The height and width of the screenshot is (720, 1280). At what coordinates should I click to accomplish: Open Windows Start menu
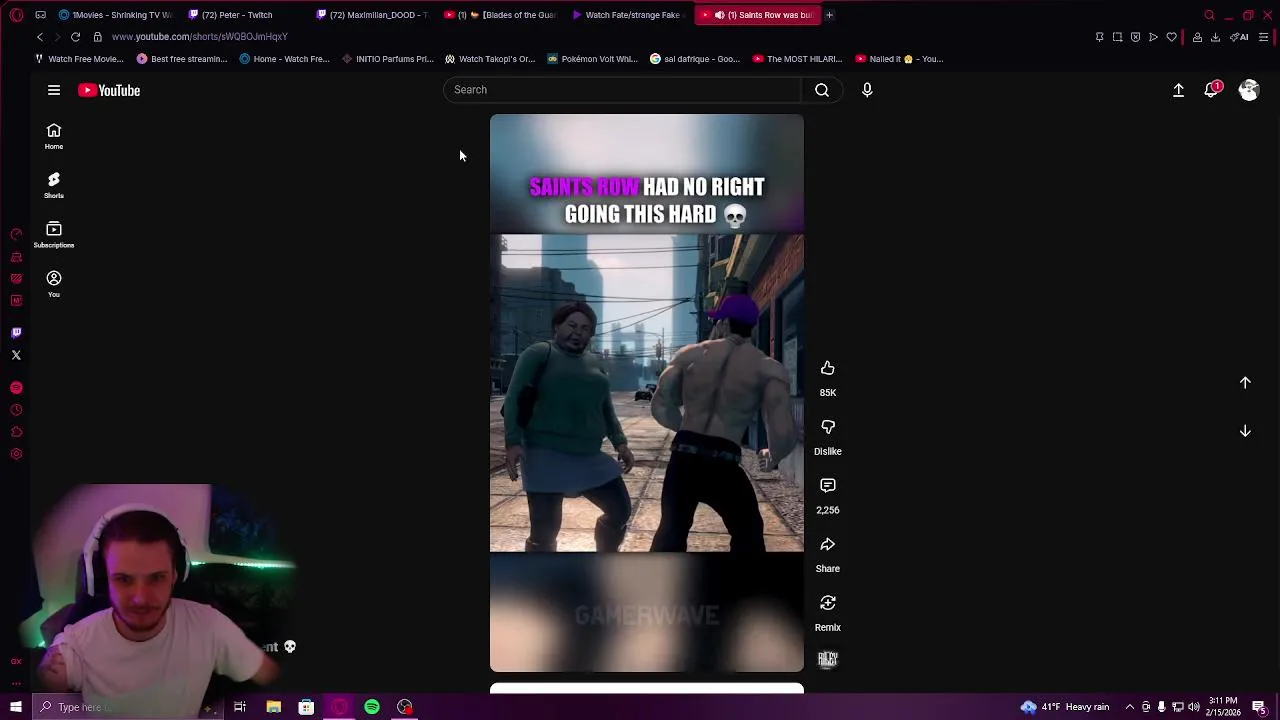pos(15,707)
